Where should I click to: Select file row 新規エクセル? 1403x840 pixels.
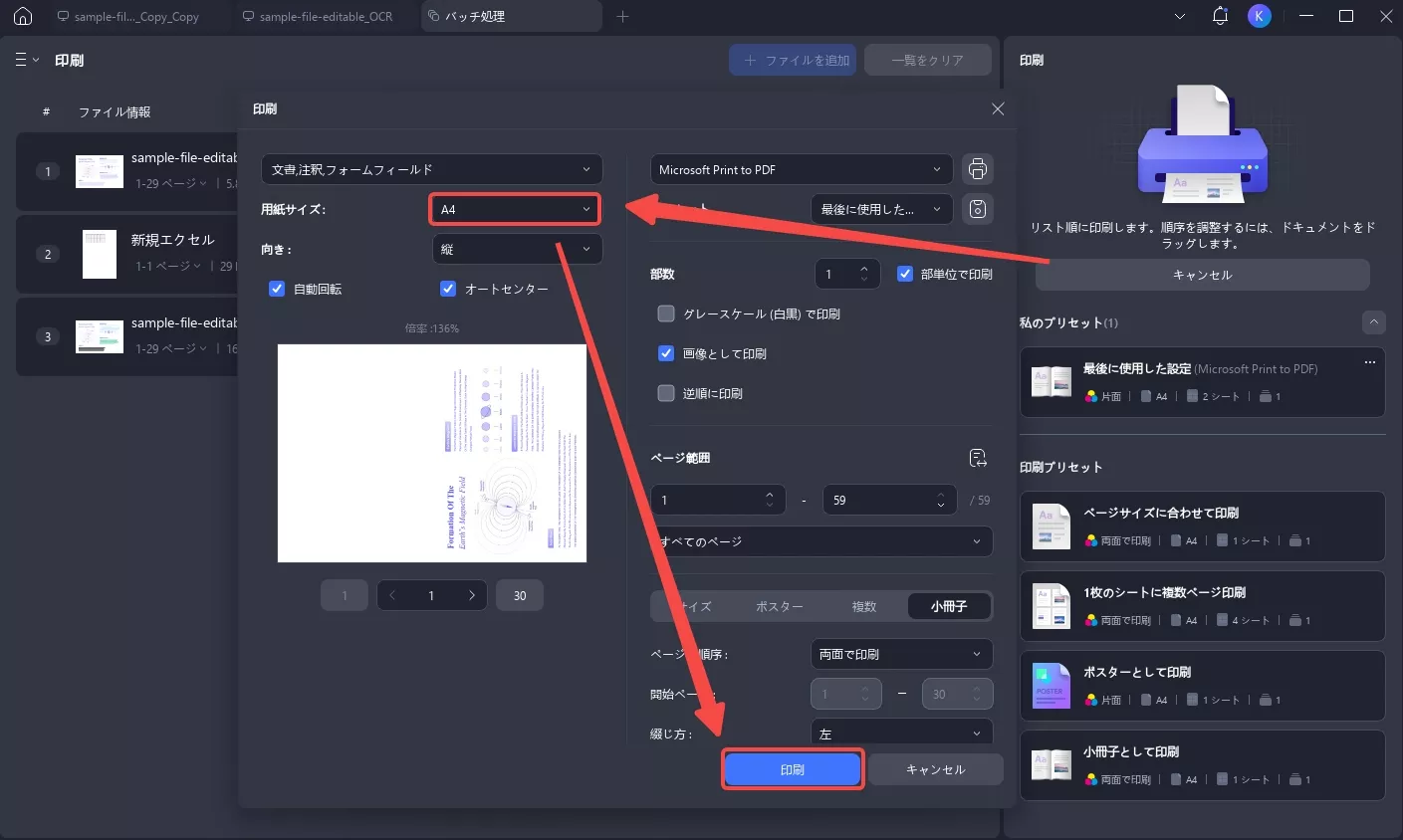[127, 254]
